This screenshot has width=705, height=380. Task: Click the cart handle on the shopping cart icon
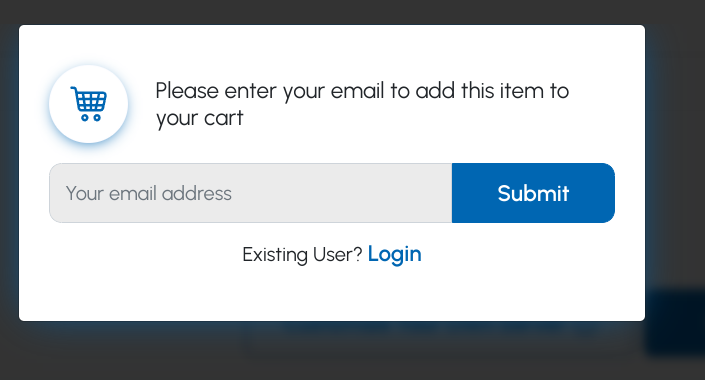pyautogui.click(x=73, y=90)
